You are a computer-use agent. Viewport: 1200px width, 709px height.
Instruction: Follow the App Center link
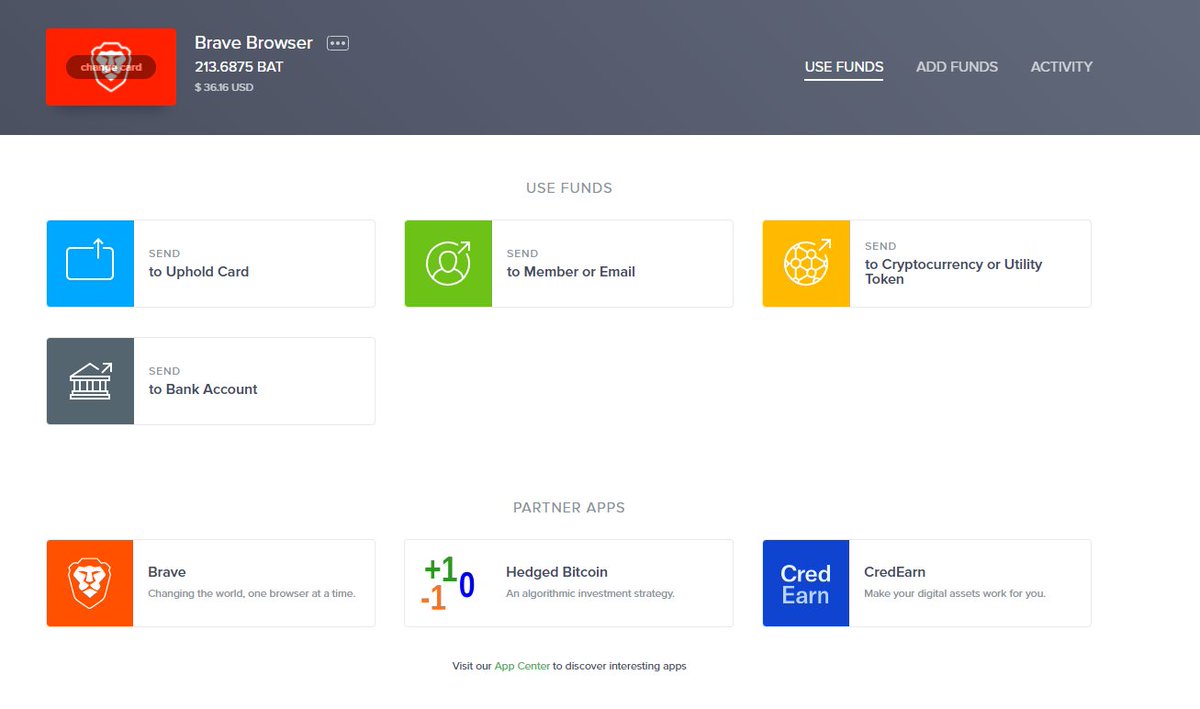[522, 666]
